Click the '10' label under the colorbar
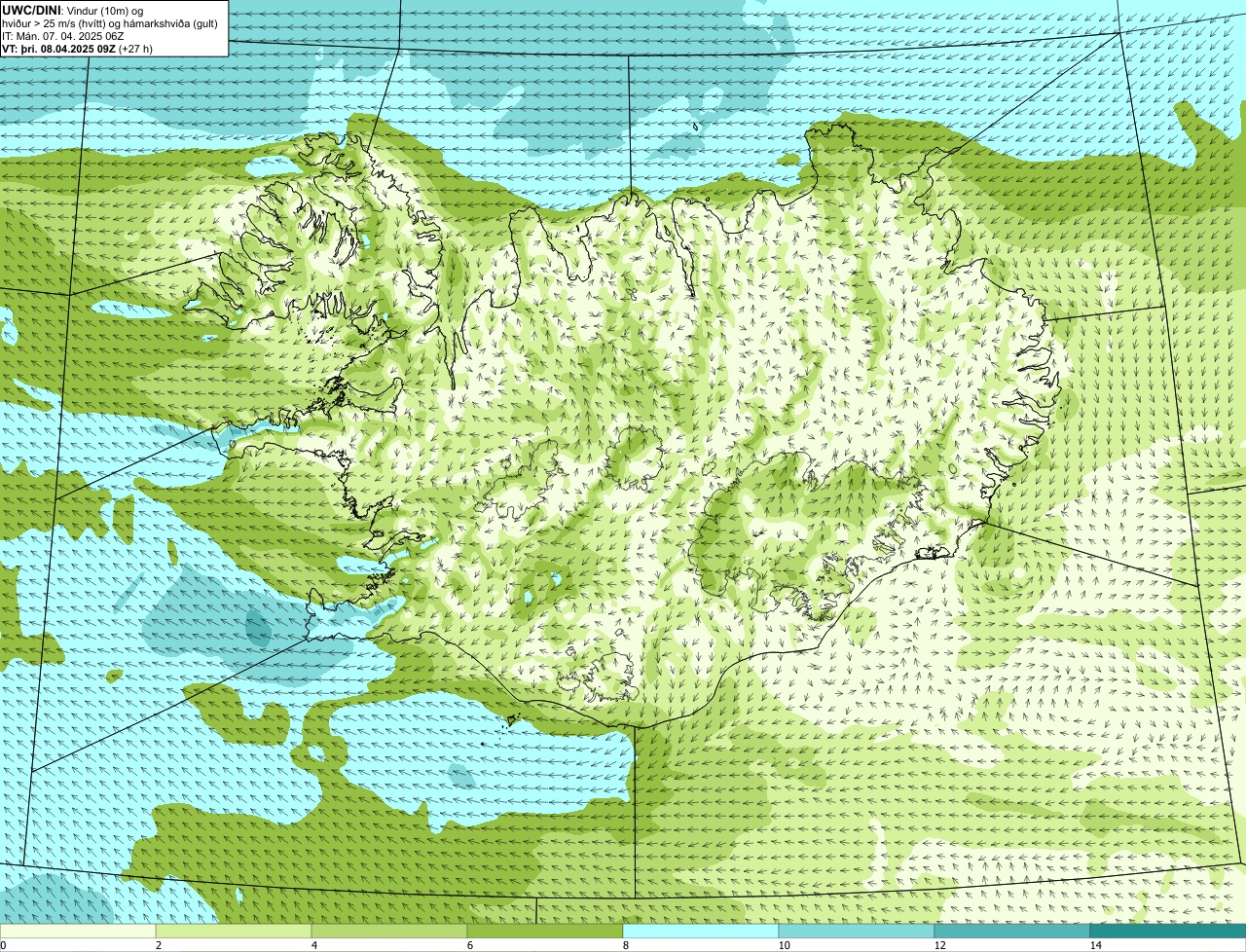This screenshot has height=952, width=1246. coord(783,945)
